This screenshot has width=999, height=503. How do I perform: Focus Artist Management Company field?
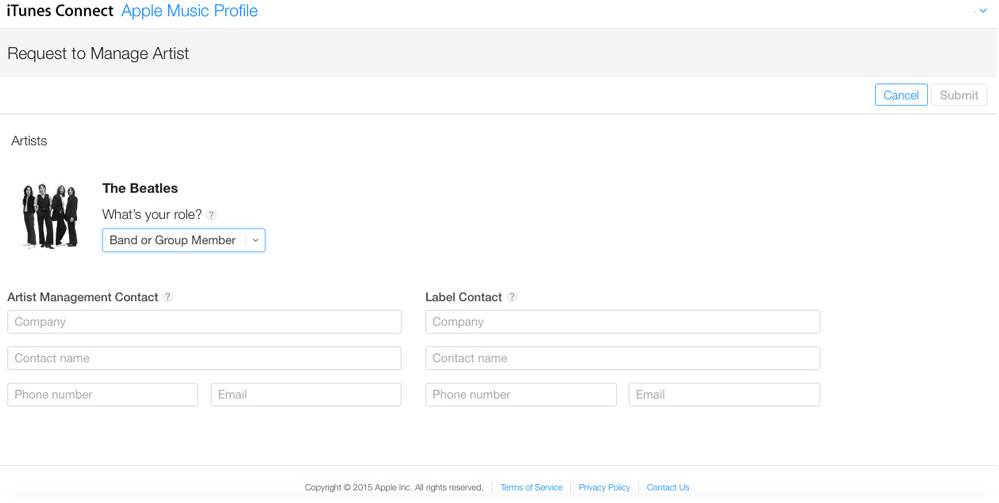(x=204, y=322)
